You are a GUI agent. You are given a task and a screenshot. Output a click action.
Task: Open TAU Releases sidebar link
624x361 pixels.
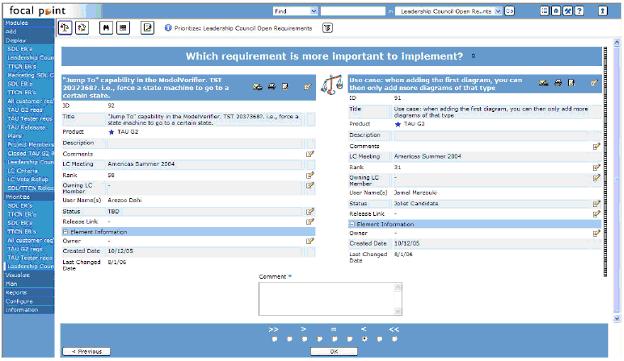click(26, 127)
